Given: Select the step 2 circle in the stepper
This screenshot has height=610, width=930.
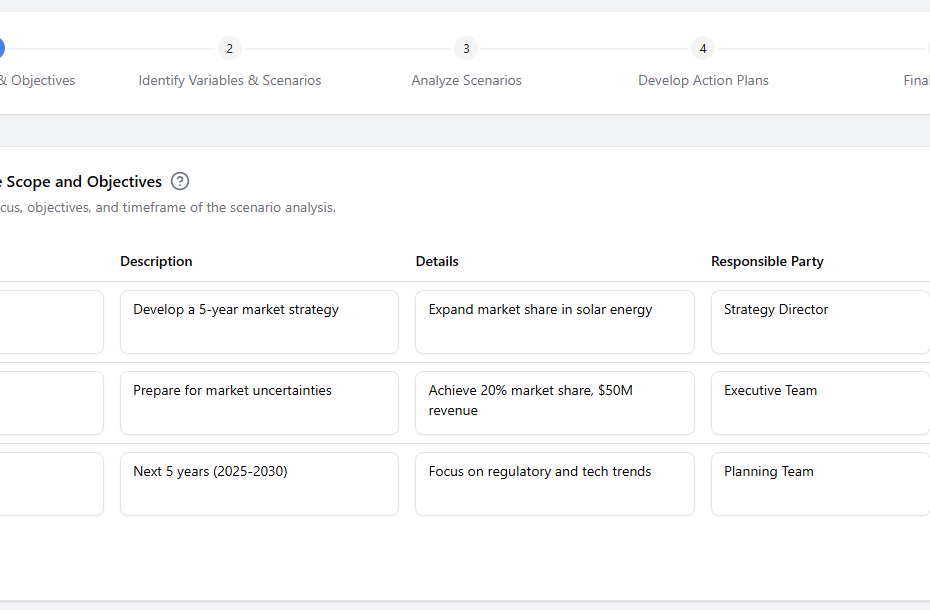Looking at the screenshot, I should tap(229, 48).
